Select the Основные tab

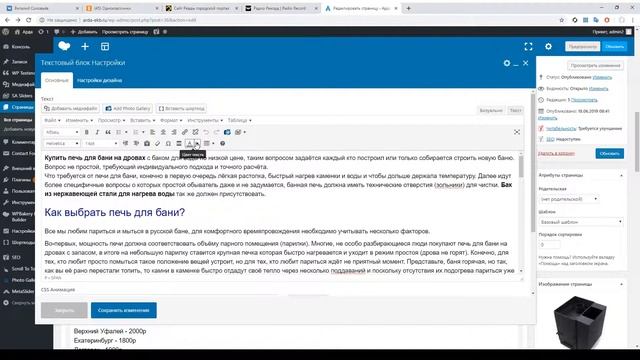pyautogui.click(x=57, y=80)
